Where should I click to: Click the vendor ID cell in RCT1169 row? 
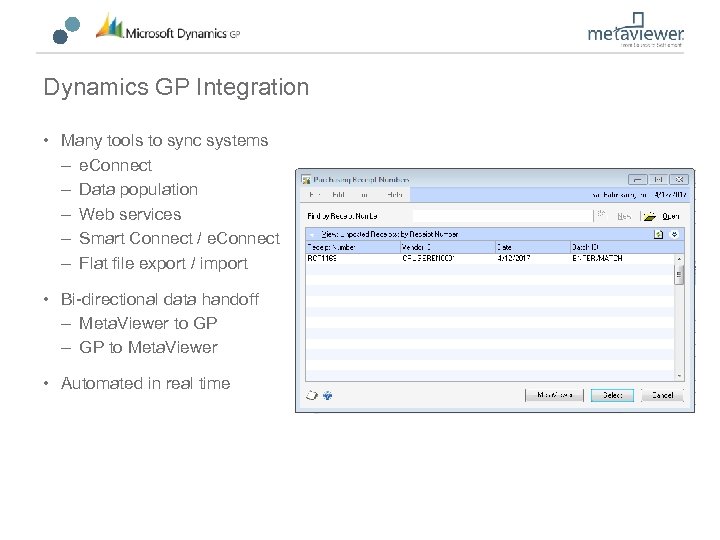point(428,259)
